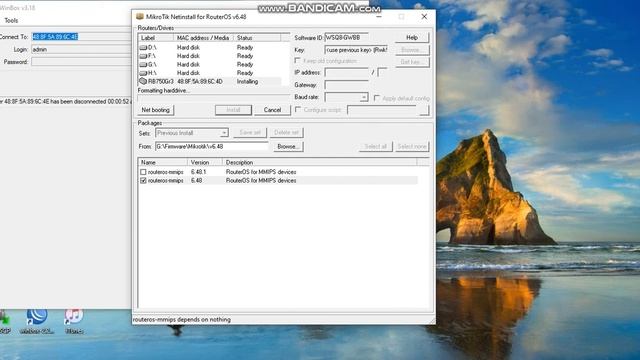Open the winbox desktop shortcut
Viewport: 640px width, 360px height.
click(x=37, y=321)
